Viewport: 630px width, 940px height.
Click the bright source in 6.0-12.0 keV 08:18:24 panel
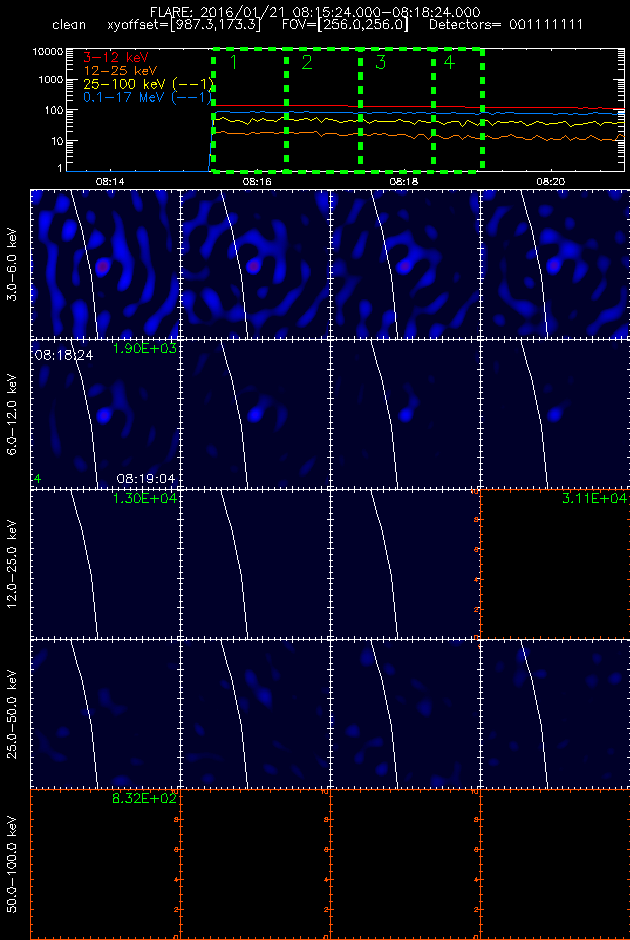tap(104, 414)
